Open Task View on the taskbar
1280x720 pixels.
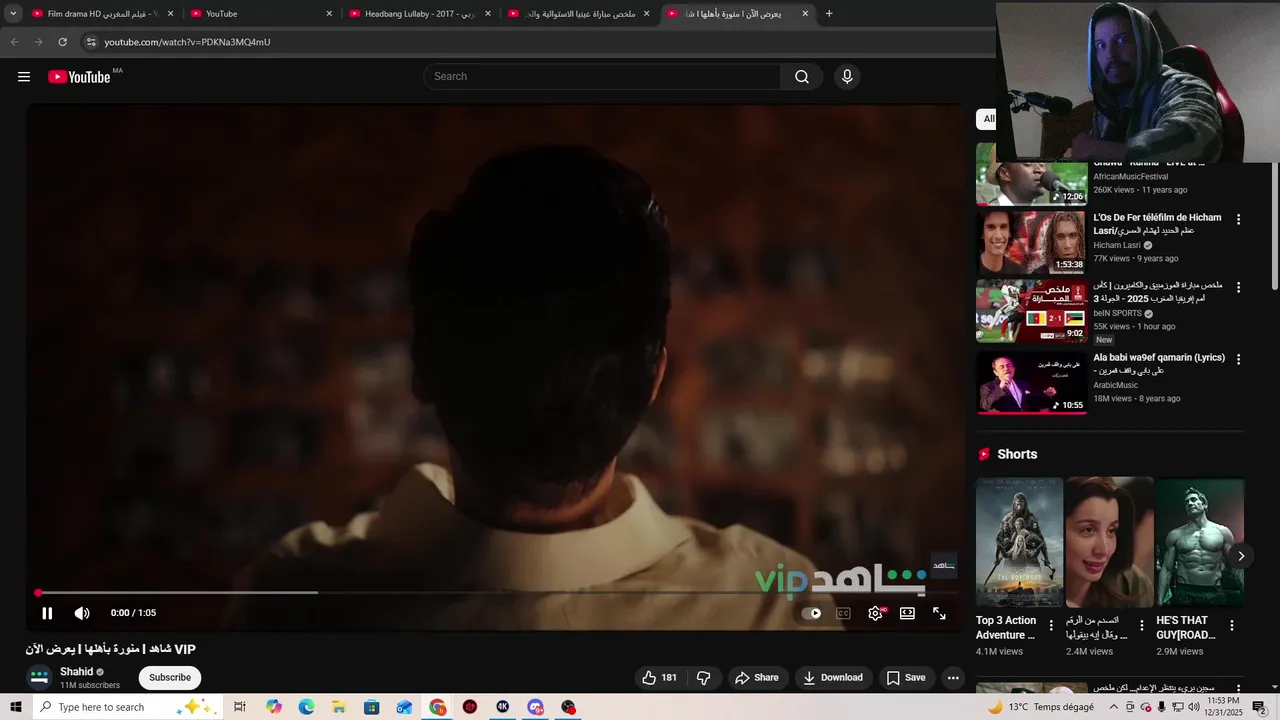click(240, 707)
